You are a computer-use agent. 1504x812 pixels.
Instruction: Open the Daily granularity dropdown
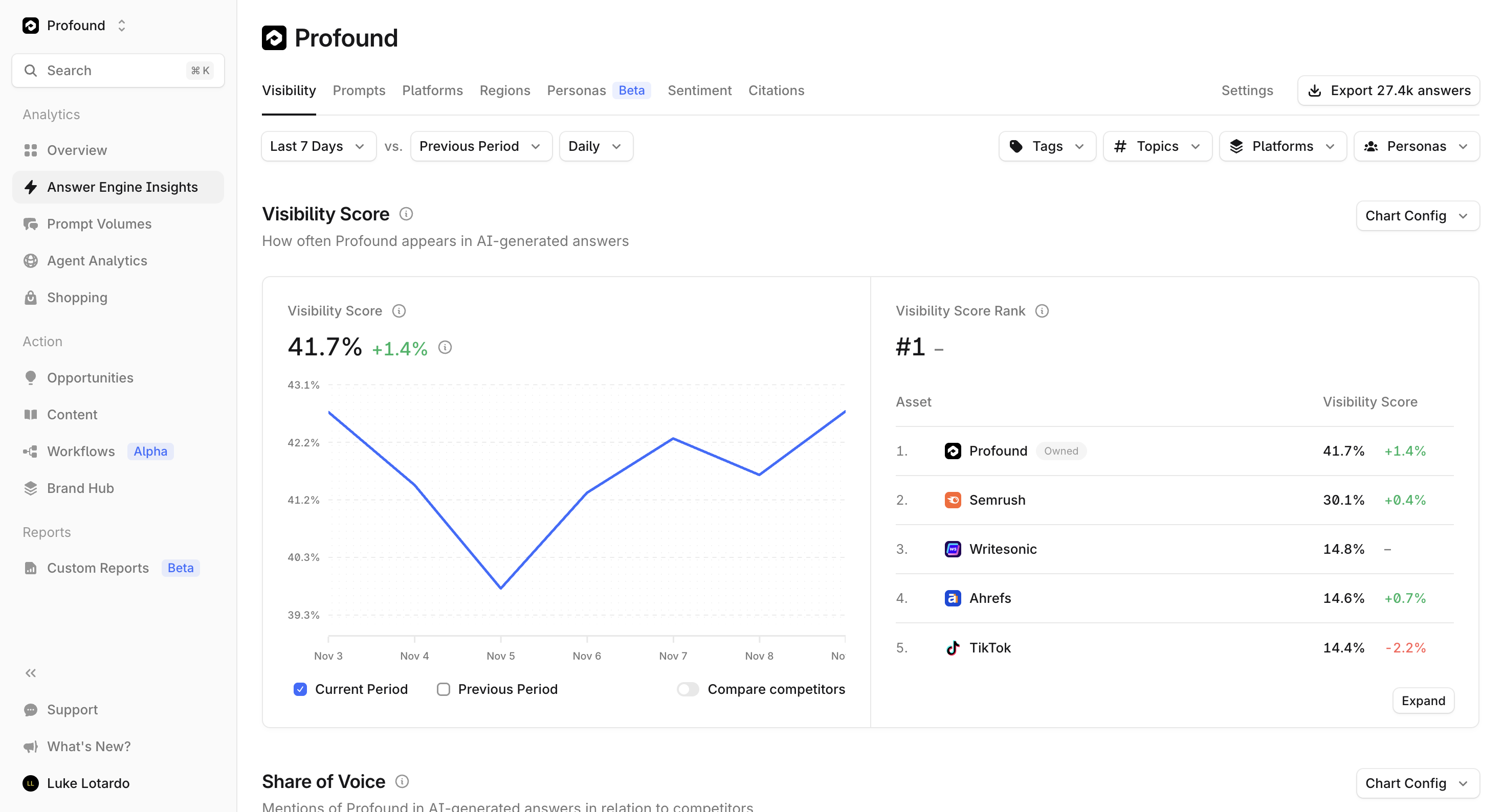coord(595,146)
